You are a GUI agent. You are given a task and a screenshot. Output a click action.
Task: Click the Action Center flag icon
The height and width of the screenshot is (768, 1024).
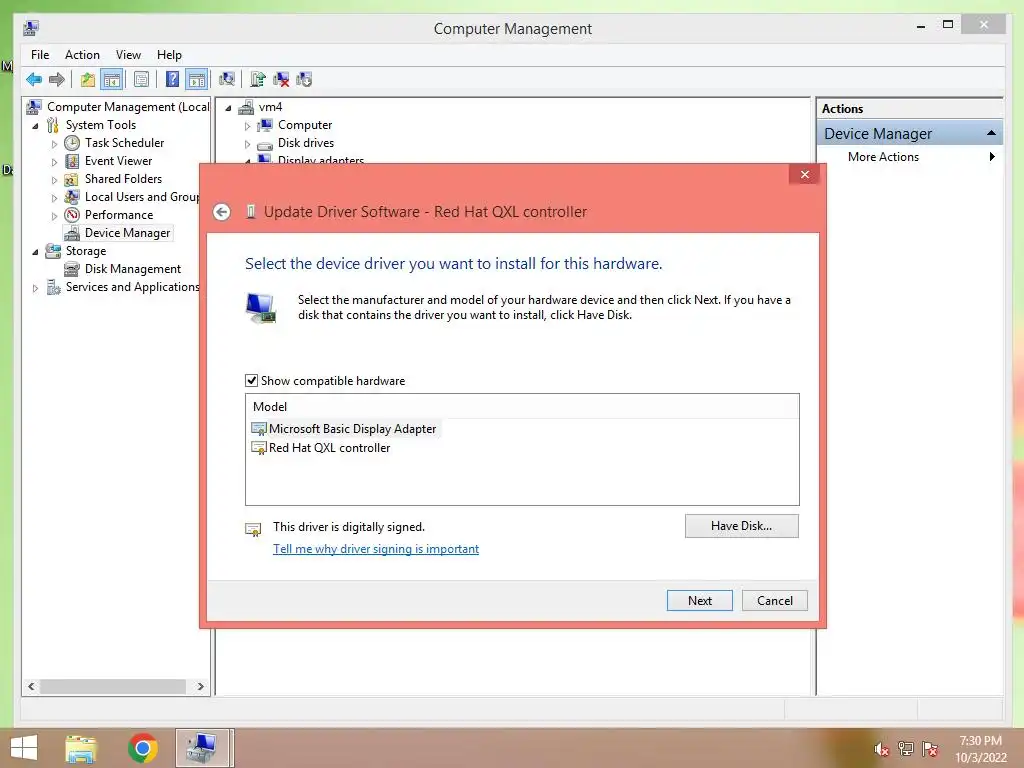[930, 749]
